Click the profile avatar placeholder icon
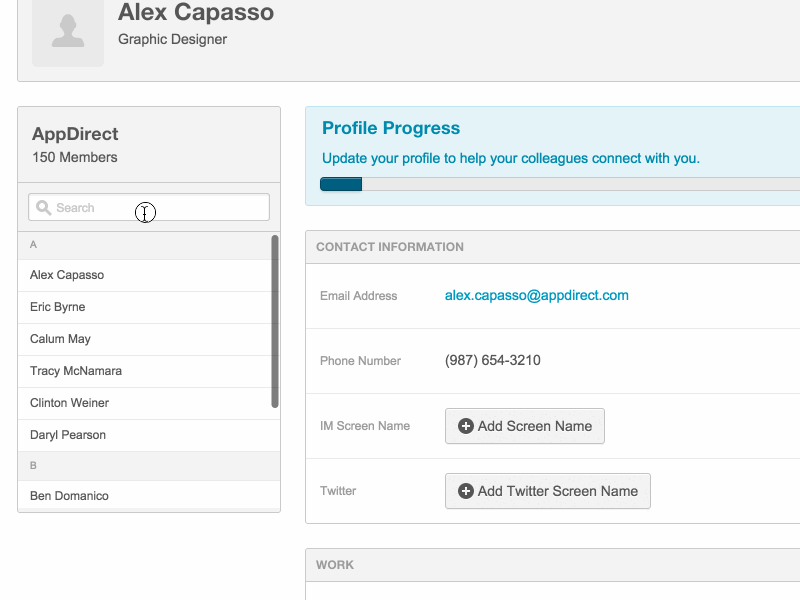 click(x=68, y=32)
